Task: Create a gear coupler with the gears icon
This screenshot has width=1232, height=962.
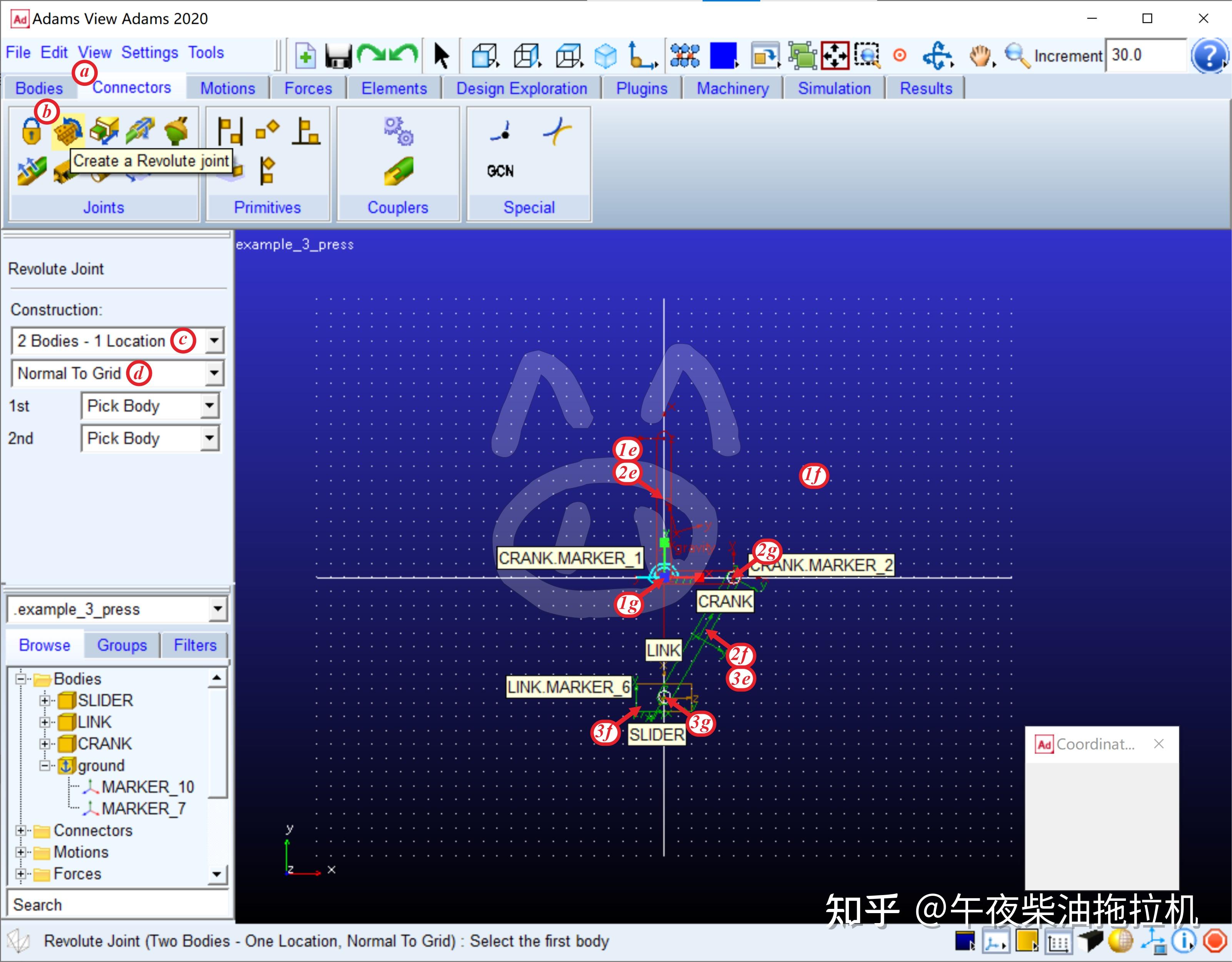Action: pyautogui.click(x=398, y=131)
